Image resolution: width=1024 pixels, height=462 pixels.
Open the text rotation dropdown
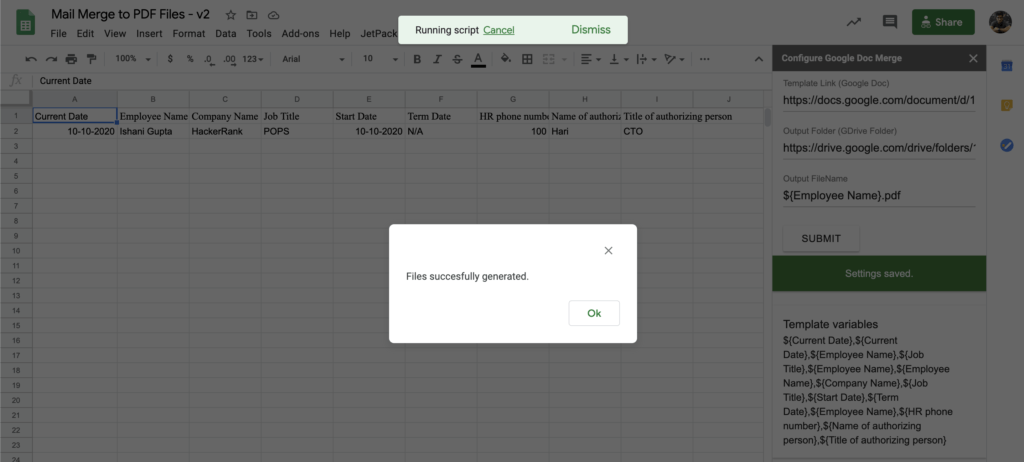click(673, 59)
